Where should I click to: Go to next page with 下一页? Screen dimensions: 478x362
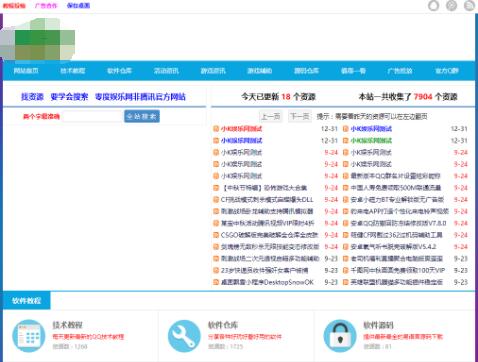coord(300,116)
